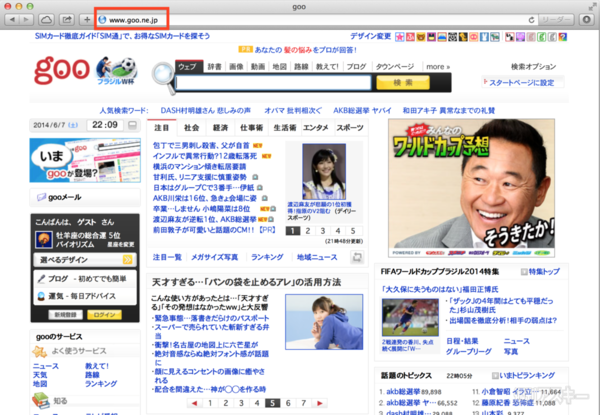Image resolution: width=600 pixels, height=415 pixels.
Task: Open the 渡辺麻友 portrait thumbnail
Action: (x=324, y=171)
